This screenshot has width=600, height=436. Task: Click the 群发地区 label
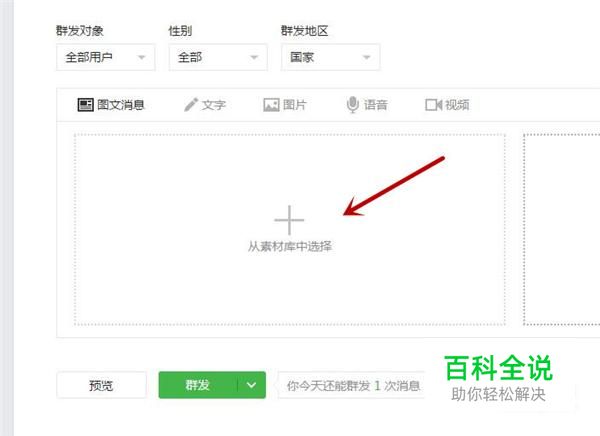(305, 31)
